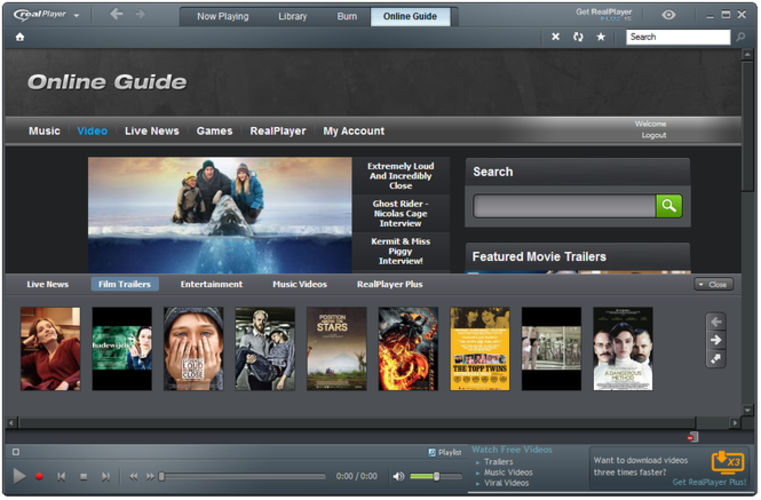This screenshot has width=761, height=500.
Task: Click the small square icon above Play
Action: [x=16, y=452]
